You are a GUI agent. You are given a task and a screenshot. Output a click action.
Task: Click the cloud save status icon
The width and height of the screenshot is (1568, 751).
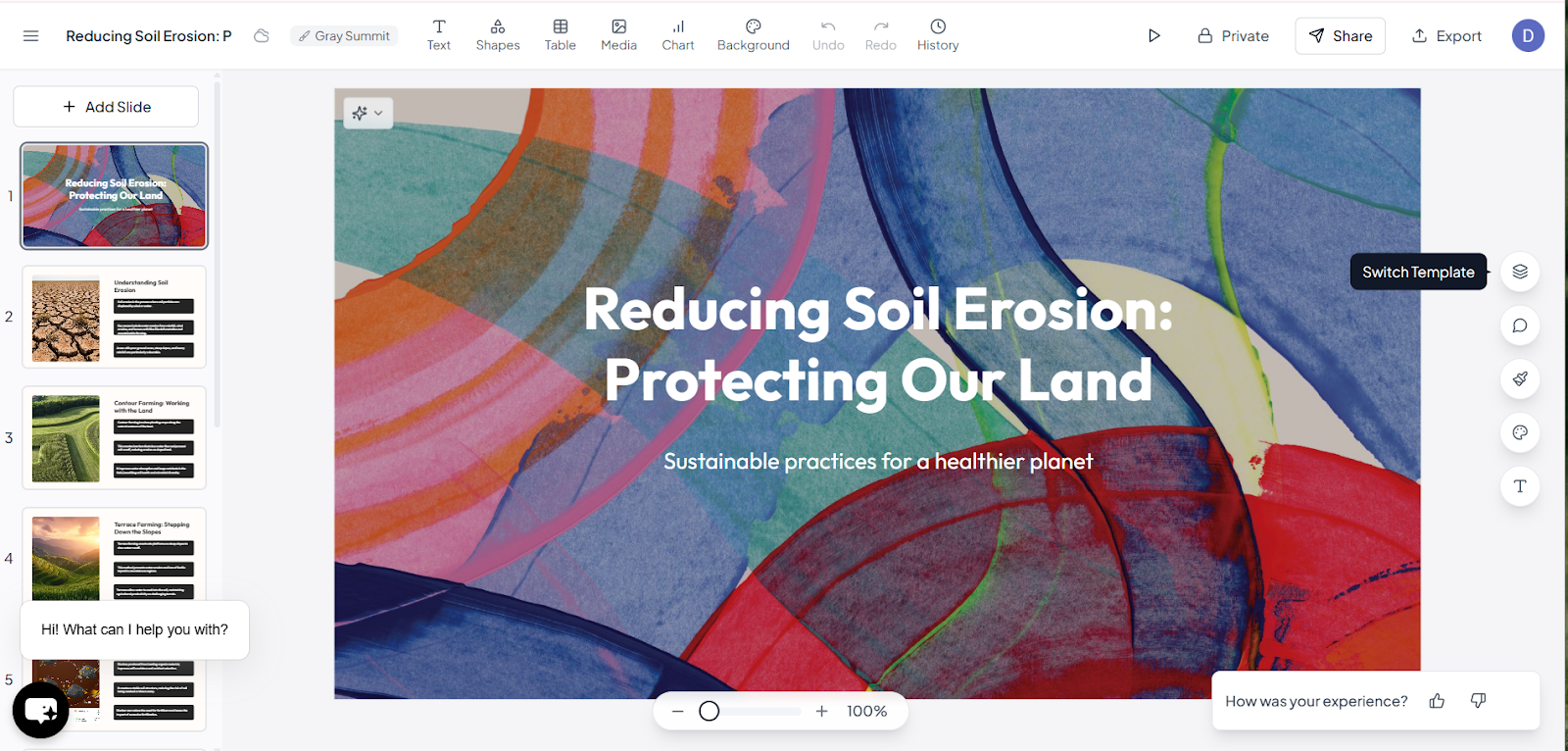point(262,36)
